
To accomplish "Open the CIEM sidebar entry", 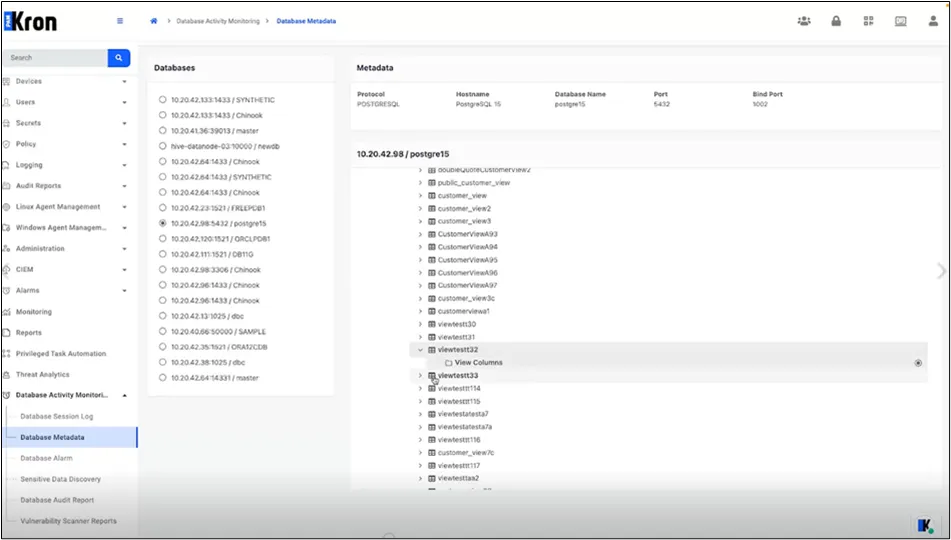I will click(x=25, y=270).
